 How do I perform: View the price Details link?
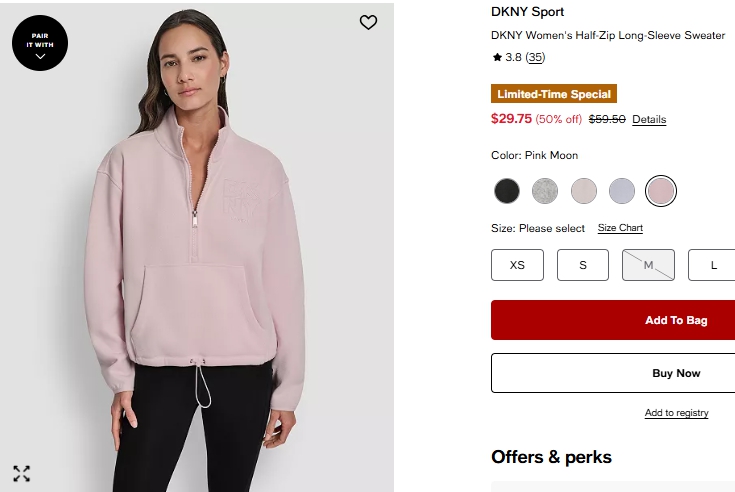click(x=649, y=120)
